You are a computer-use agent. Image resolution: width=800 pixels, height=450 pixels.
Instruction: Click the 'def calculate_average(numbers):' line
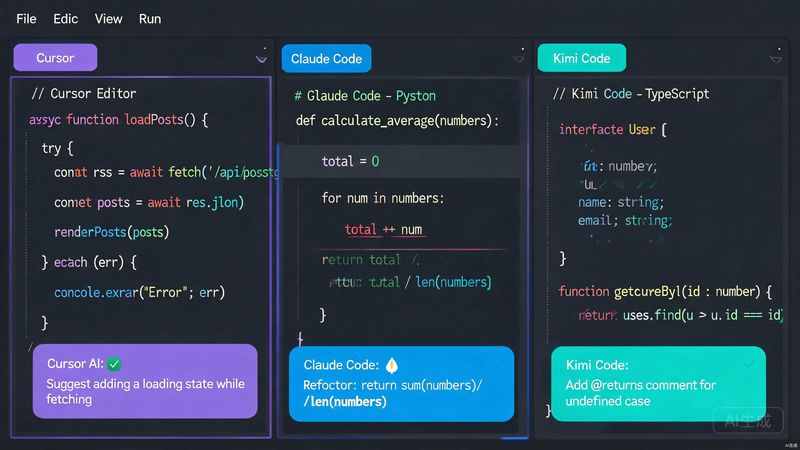tap(397, 121)
